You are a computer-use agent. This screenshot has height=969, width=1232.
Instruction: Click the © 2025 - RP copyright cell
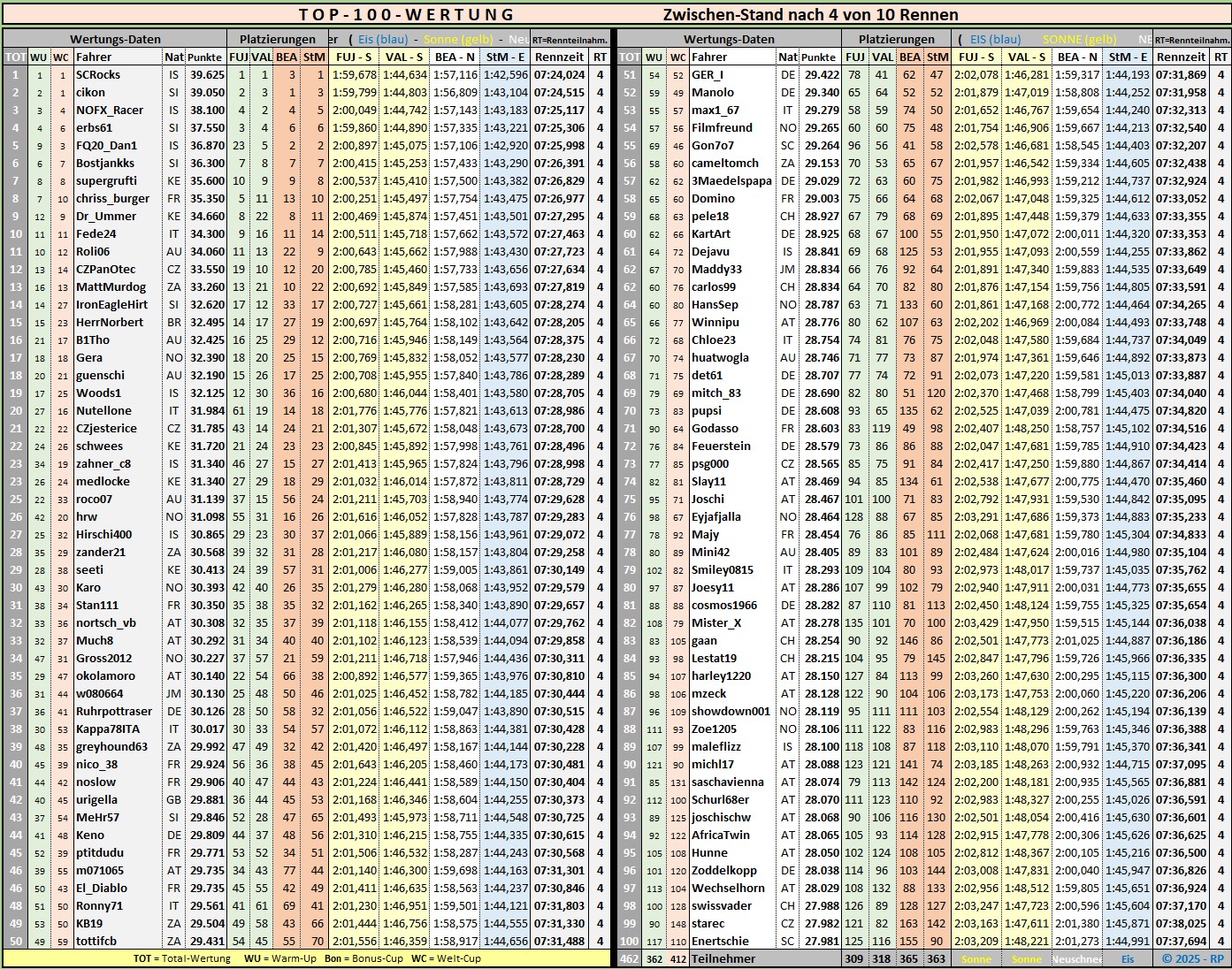pos(1192,959)
